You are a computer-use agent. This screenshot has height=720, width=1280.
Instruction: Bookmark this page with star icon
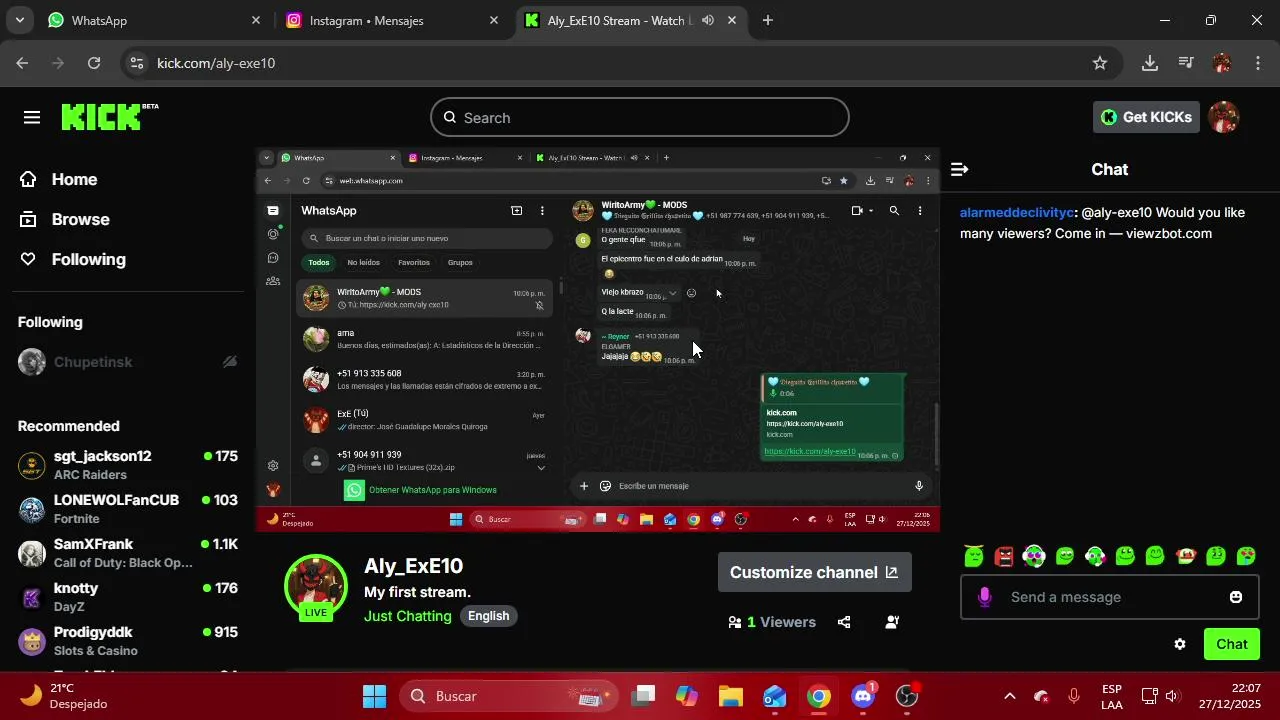tap(1100, 63)
